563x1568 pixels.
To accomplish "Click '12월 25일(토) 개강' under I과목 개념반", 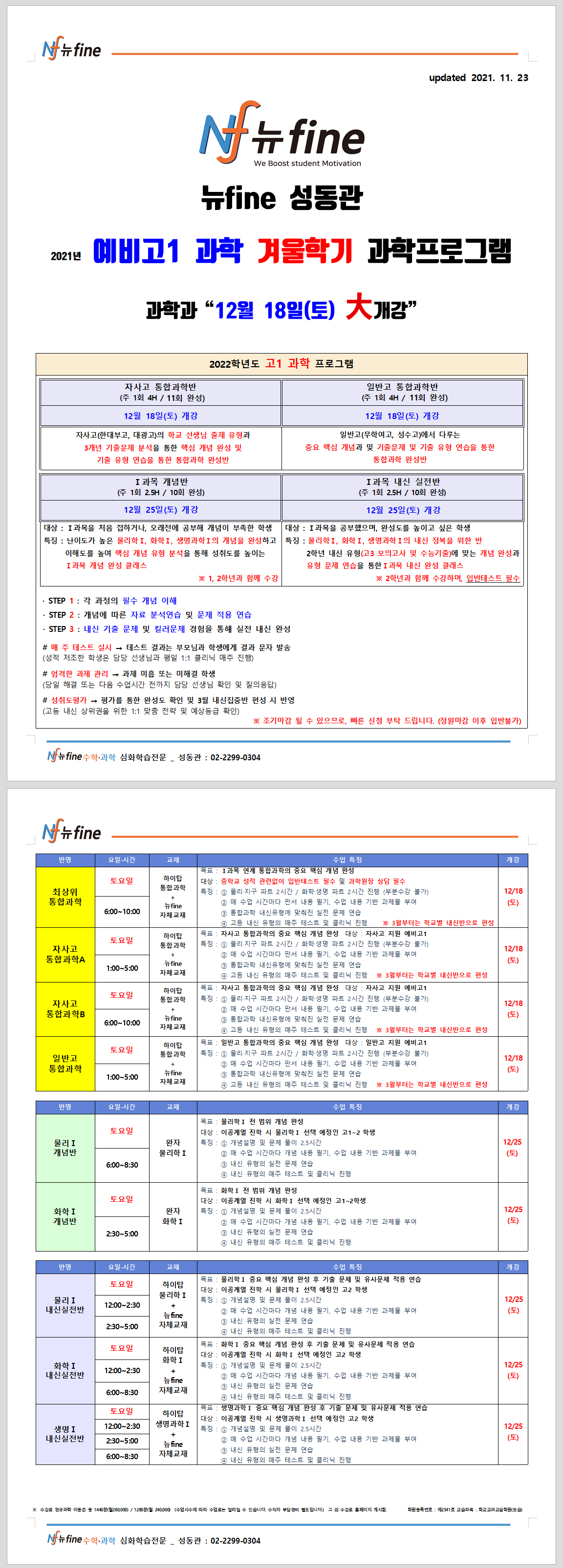I will pyautogui.click(x=161, y=510).
